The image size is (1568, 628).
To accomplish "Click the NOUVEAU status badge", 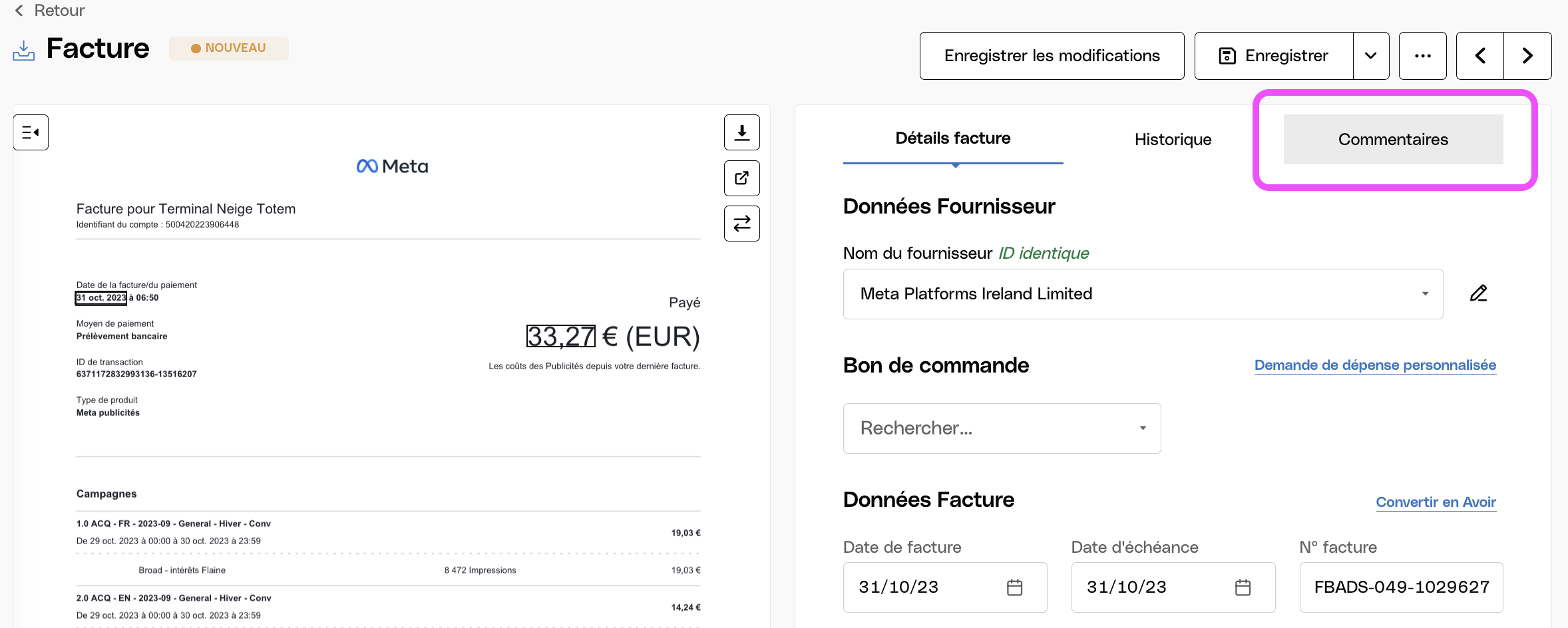I will point(229,48).
